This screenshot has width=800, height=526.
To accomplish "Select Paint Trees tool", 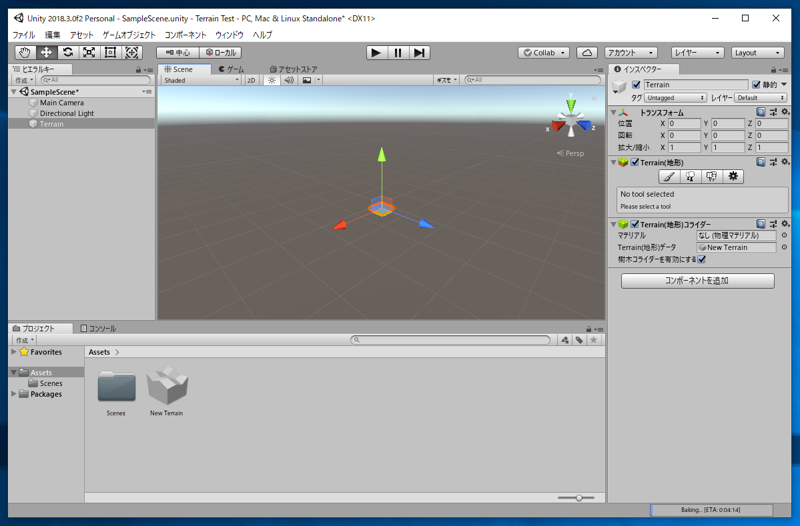I will [x=690, y=177].
